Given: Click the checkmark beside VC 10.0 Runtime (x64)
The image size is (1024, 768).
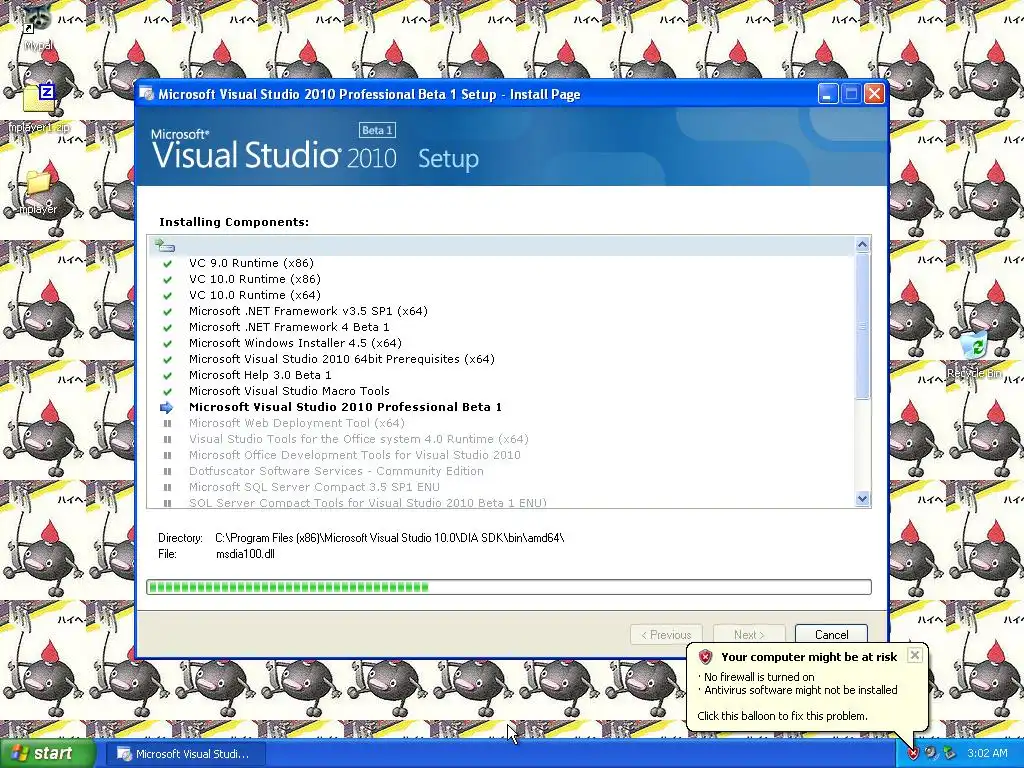Looking at the screenshot, I should pos(167,296).
